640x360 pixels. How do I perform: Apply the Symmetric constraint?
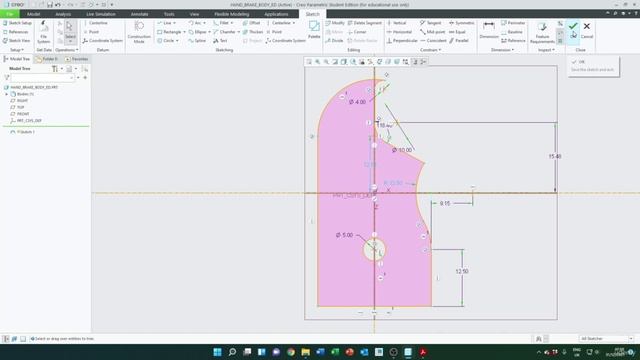pos(462,23)
